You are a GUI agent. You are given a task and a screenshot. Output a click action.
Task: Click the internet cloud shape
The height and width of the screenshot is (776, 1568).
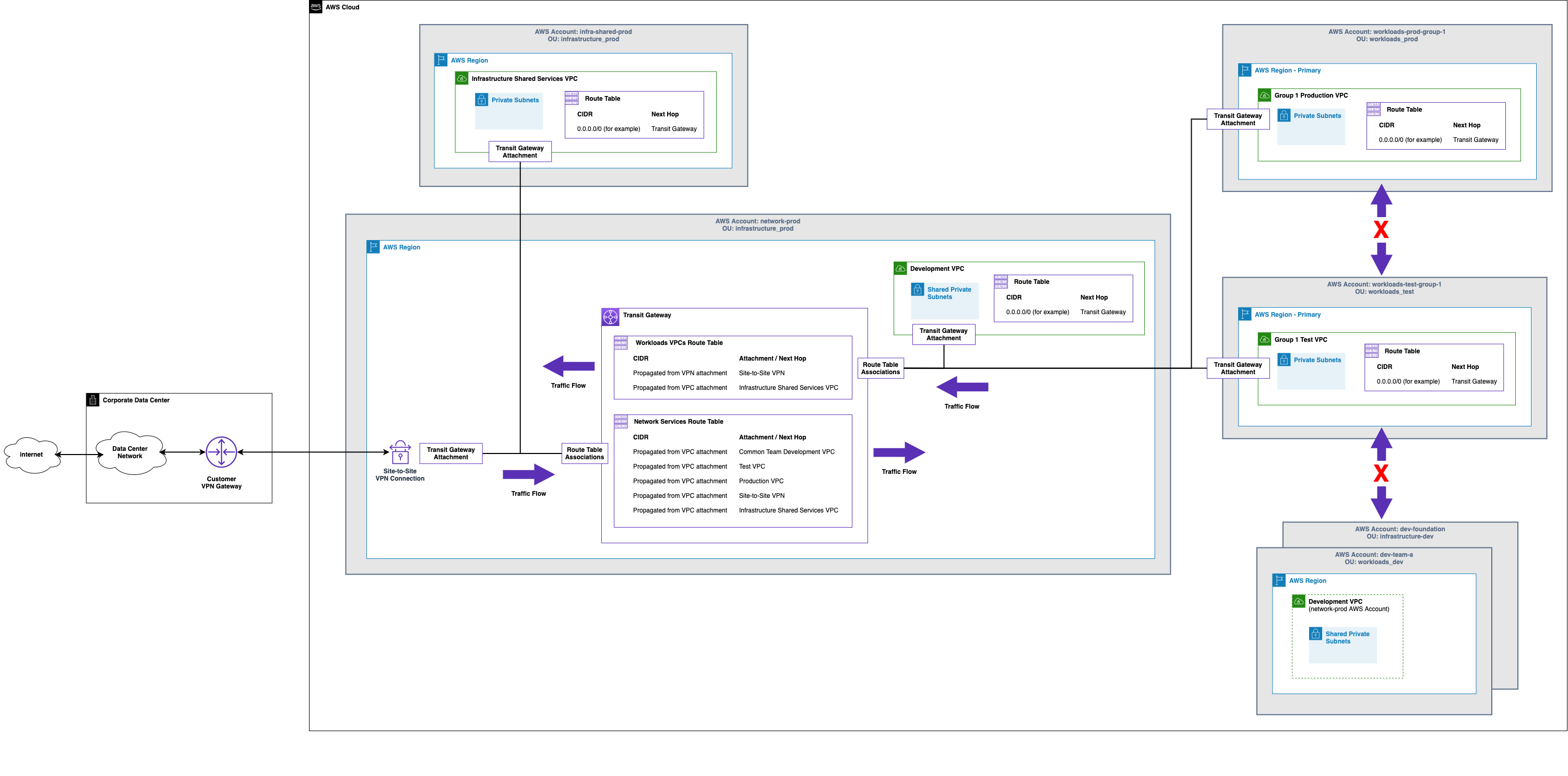(x=32, y=455)
